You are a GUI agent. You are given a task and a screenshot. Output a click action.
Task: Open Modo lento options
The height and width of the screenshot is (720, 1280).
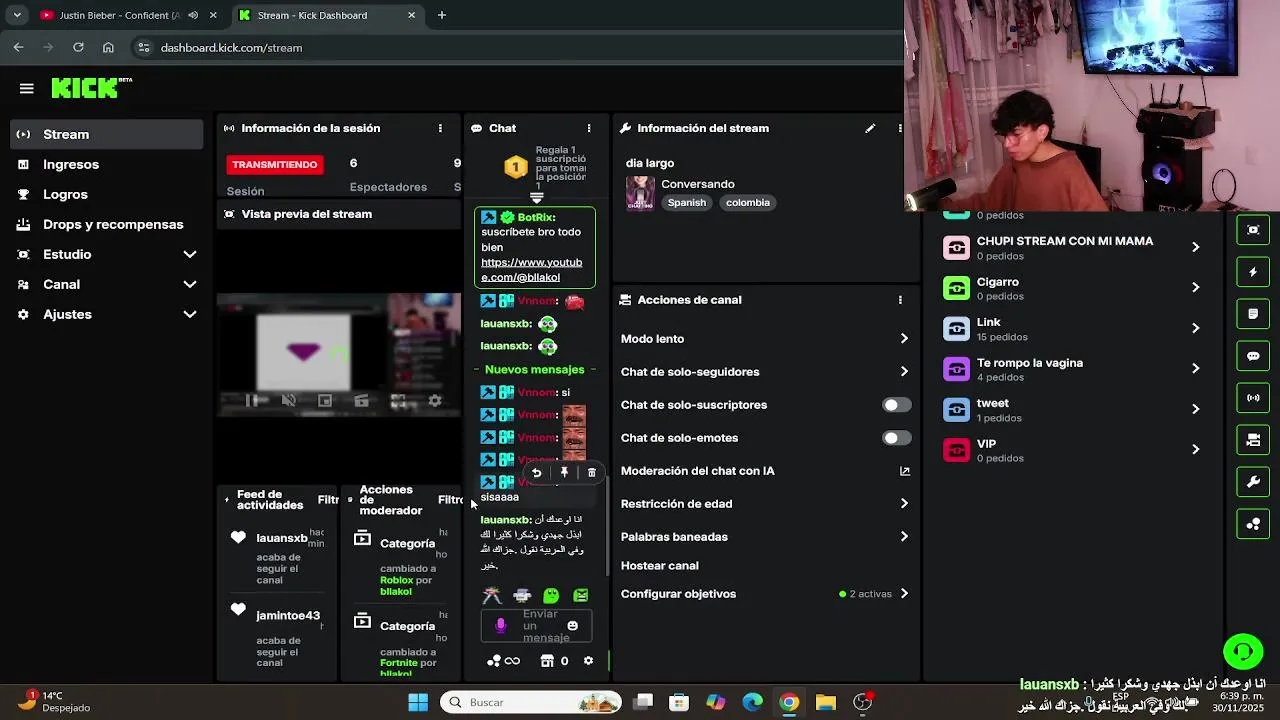click(x=765, y=339)
